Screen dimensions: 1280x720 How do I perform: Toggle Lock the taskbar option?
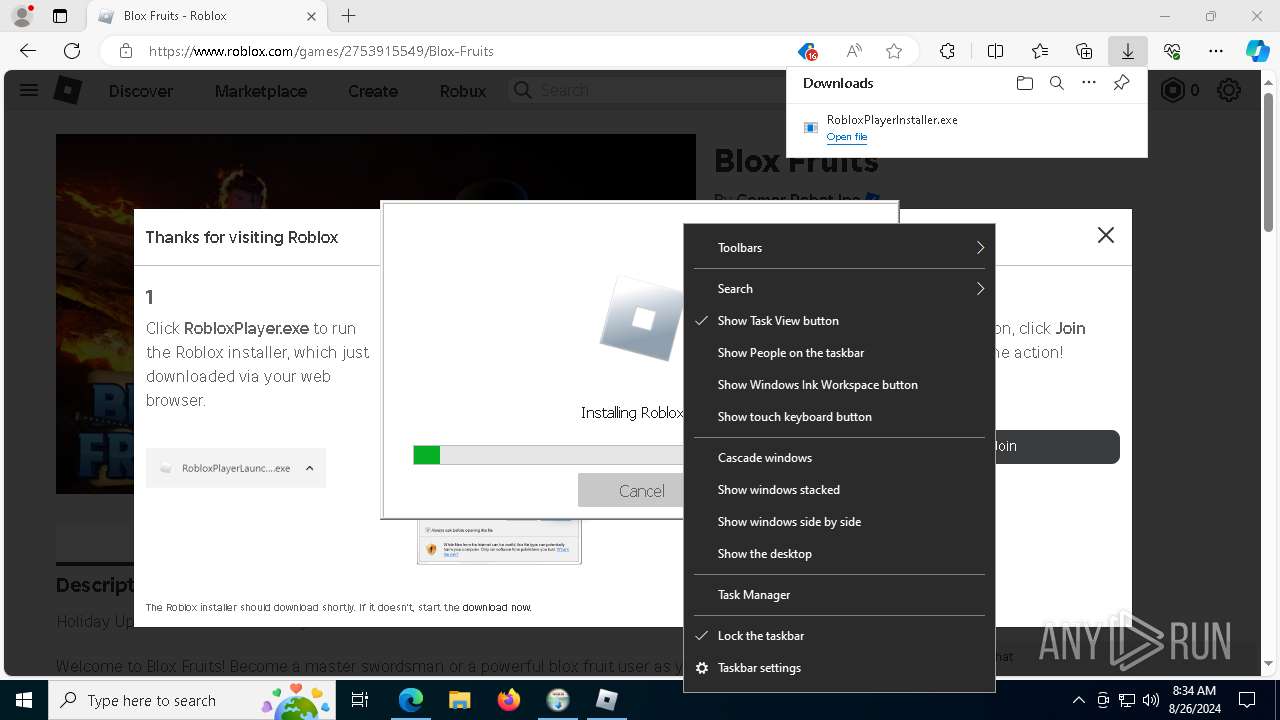tap(839, 636)
